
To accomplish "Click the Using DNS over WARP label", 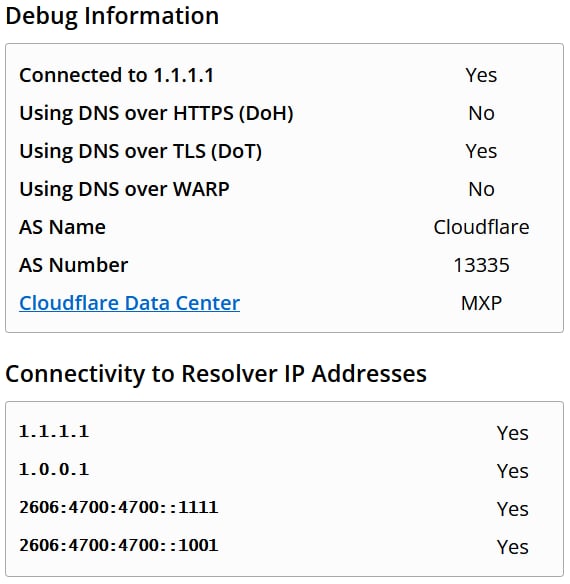I will (x=124, y=189).
